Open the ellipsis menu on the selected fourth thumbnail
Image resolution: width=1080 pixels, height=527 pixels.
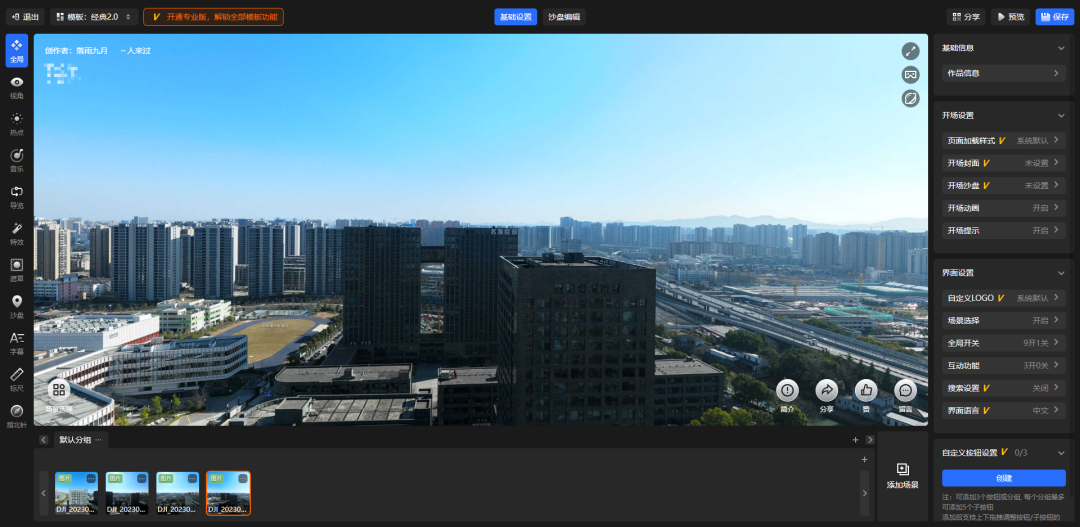pyautogui.click(x=243, y=478)
